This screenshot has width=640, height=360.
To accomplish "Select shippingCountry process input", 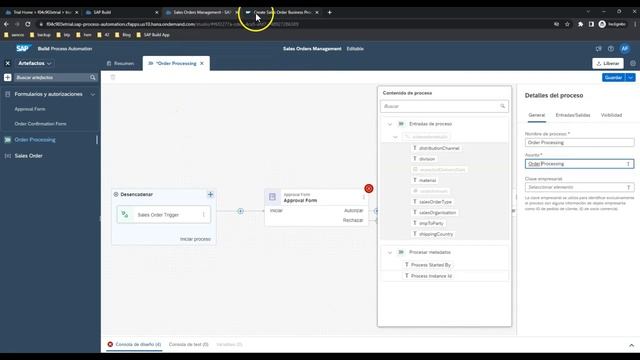I will click(433, 234).
